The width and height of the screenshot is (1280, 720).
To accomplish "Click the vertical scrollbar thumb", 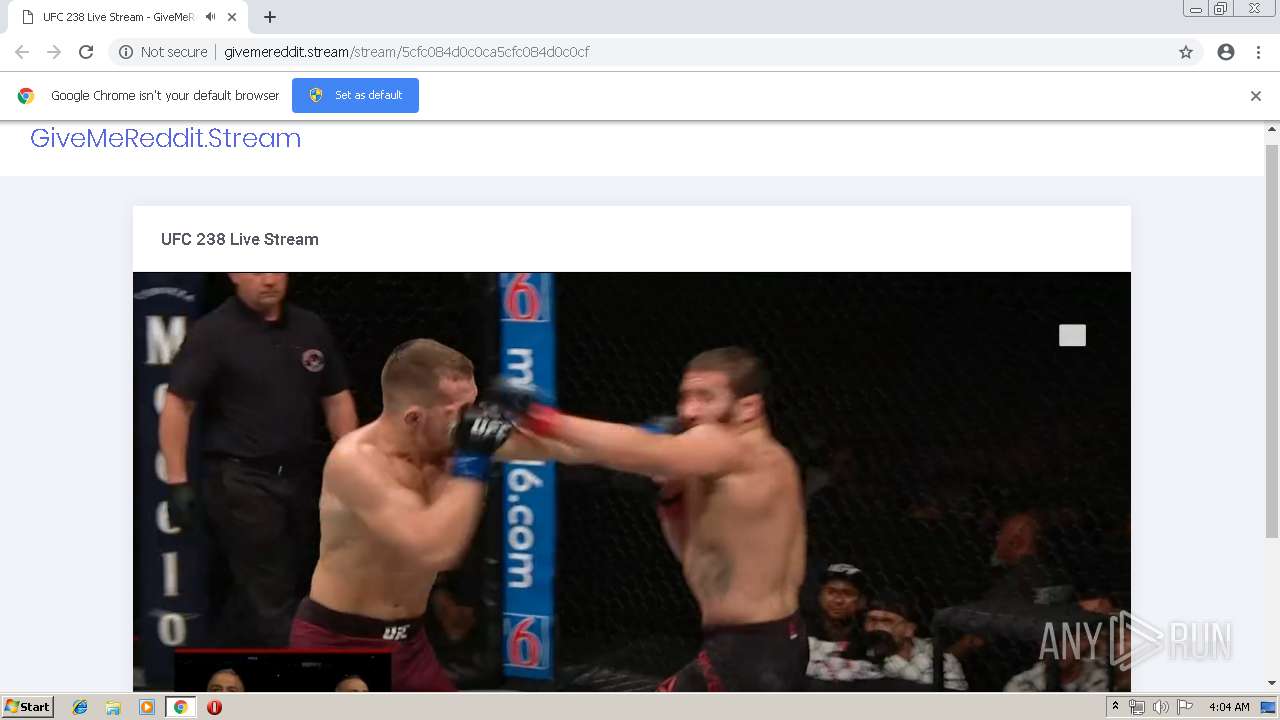I will pyautogui.click(x=1272, y=340).
